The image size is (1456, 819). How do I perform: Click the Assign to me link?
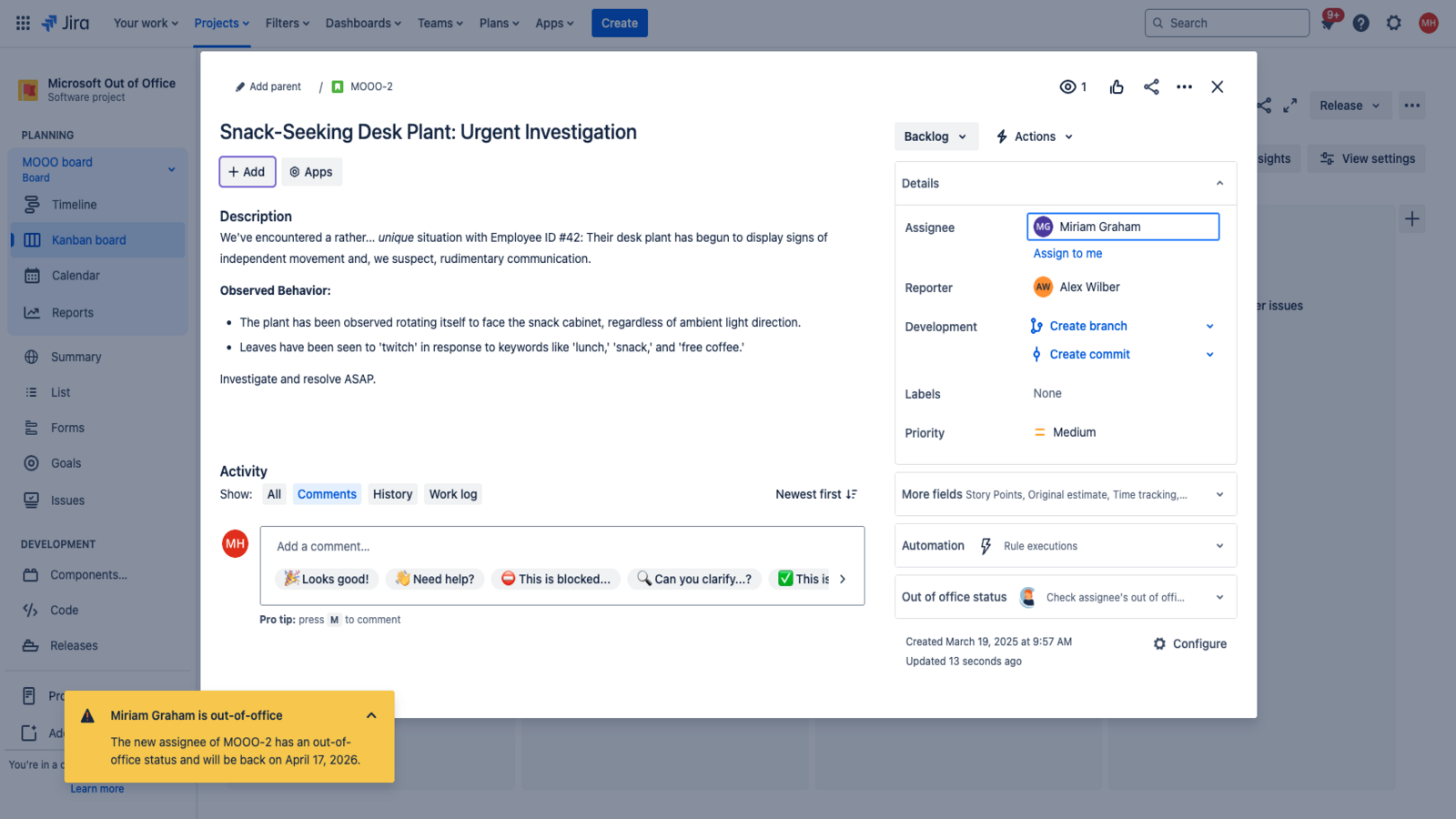click(1067, 254)
